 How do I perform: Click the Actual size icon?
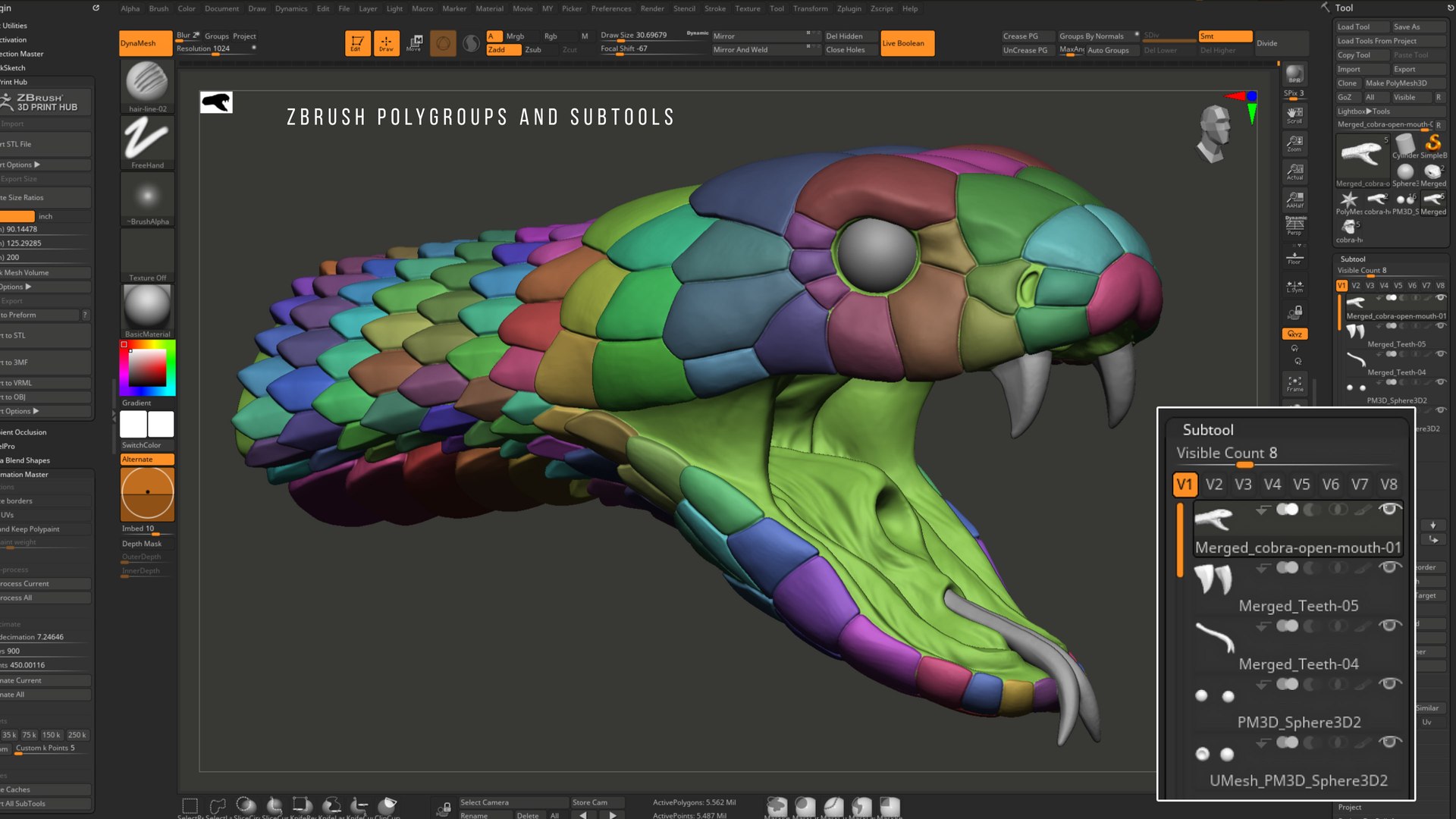point(1294,171)
